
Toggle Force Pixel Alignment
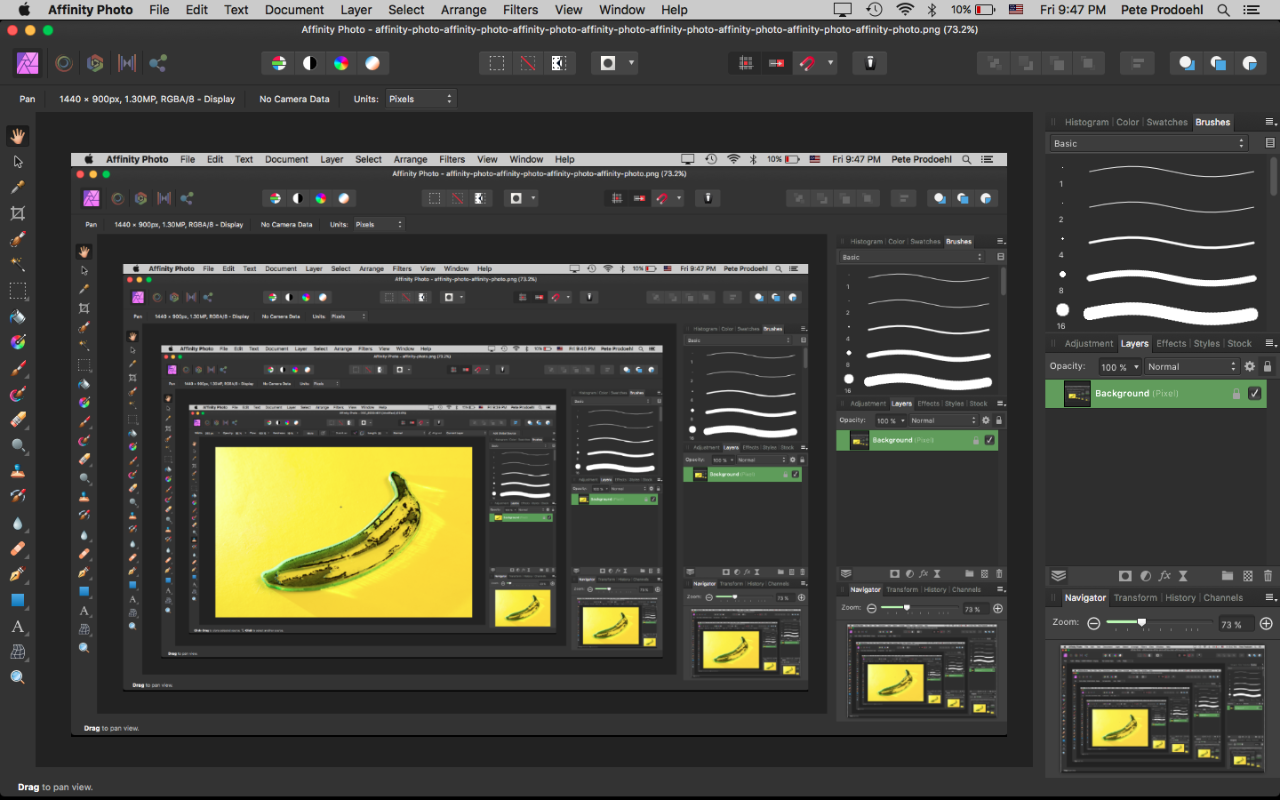[745, 63]
